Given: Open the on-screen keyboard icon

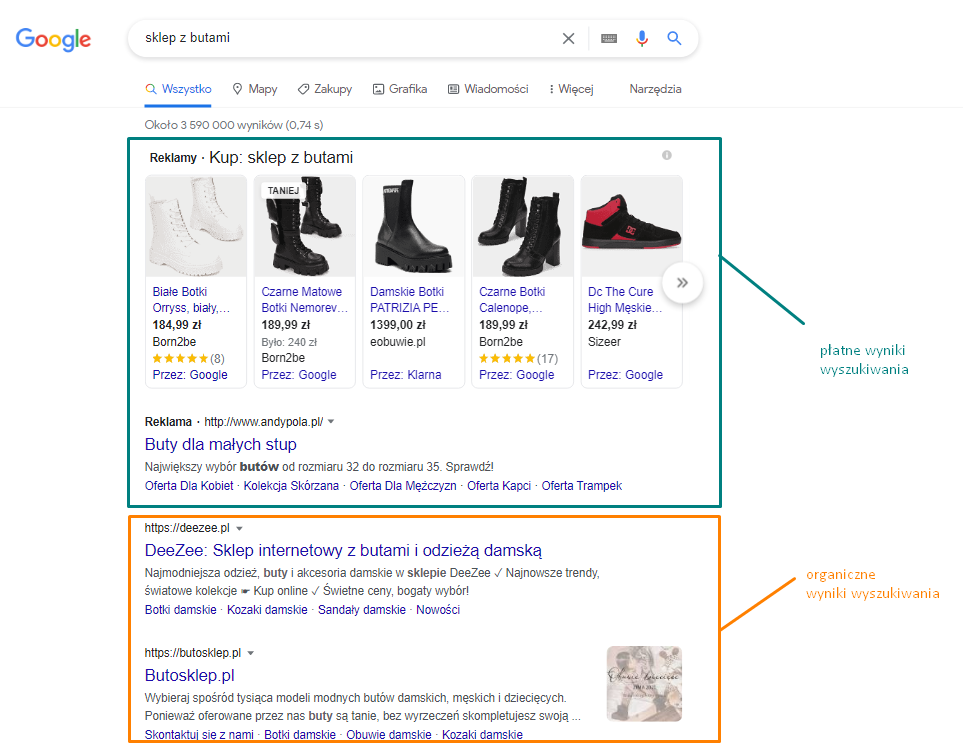Looking at the screenshot, I should point(609,39).
